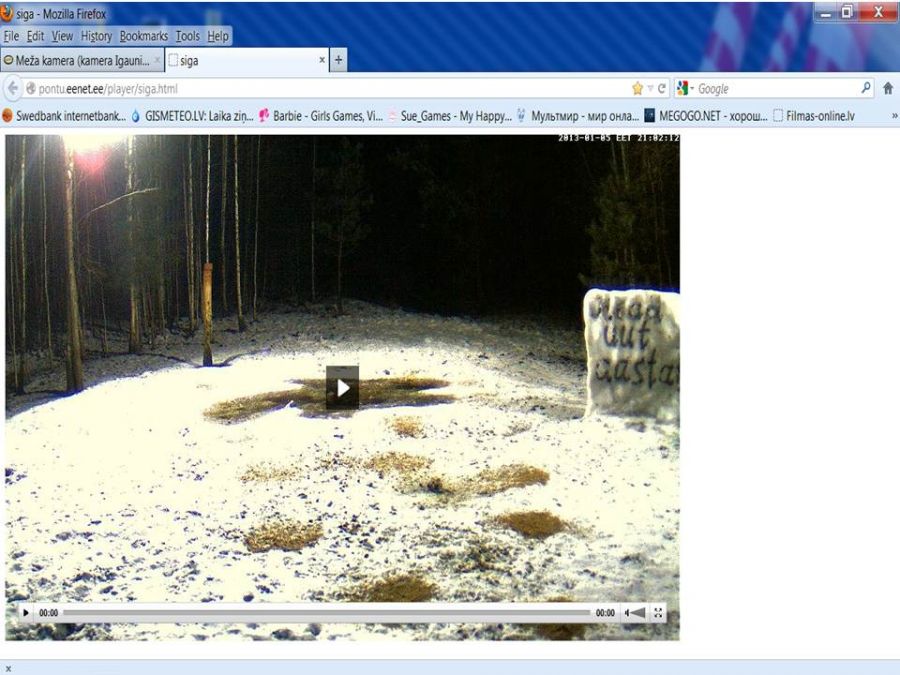Open Filmas-online.lv bookmark
This screenshot has height=675, width=900.
(814, 116)
